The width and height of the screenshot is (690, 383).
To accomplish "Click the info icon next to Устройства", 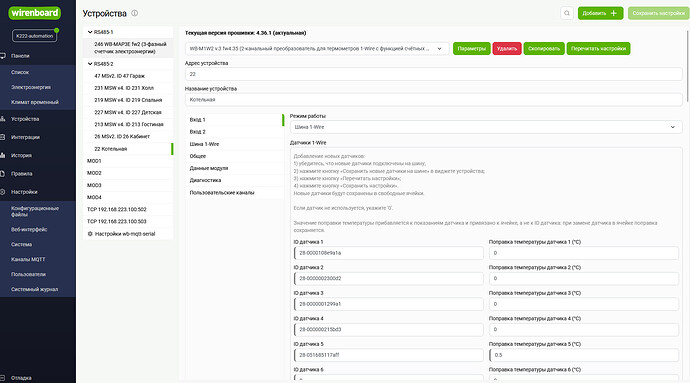I will point(135,13).
